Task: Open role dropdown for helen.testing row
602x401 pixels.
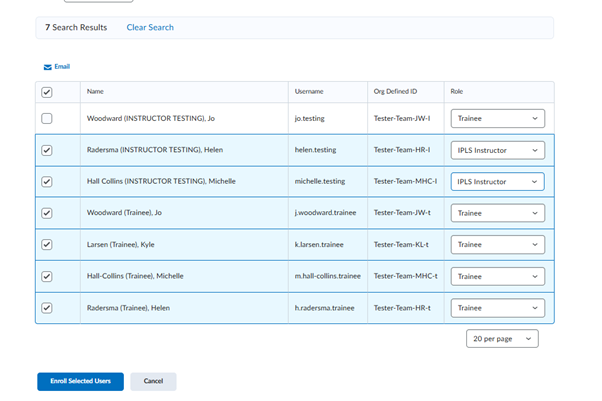Action: (498, 150)
